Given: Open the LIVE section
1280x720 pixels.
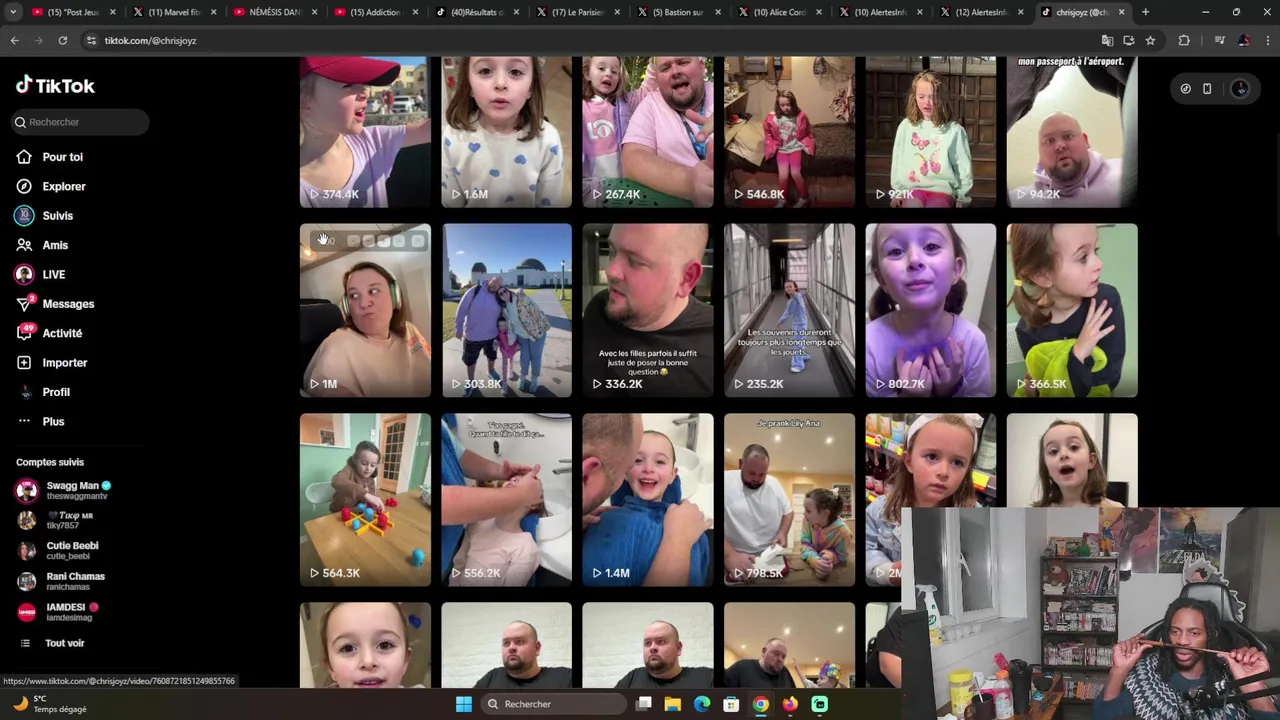Looking at the screenshot, I should point(41,274).
